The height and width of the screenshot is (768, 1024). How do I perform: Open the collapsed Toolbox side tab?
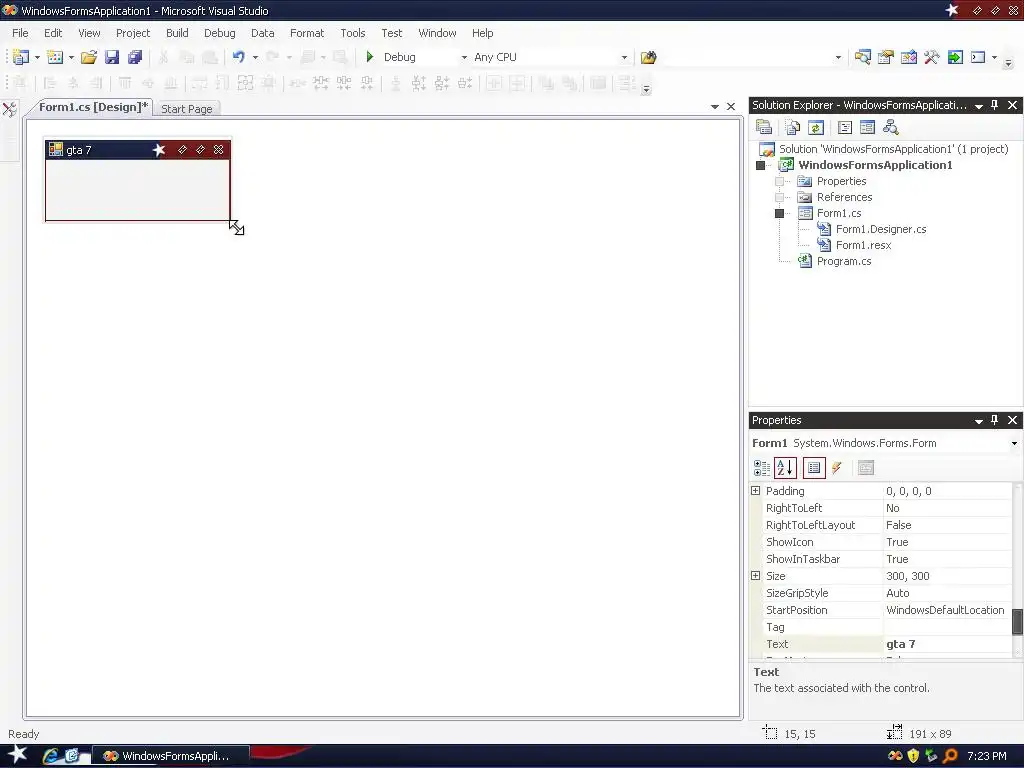click(x=9, y=109)
